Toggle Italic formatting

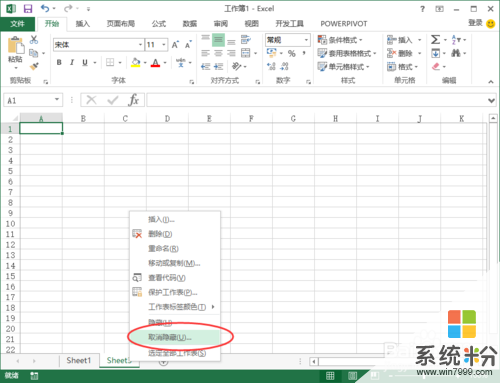click(72, 62)
